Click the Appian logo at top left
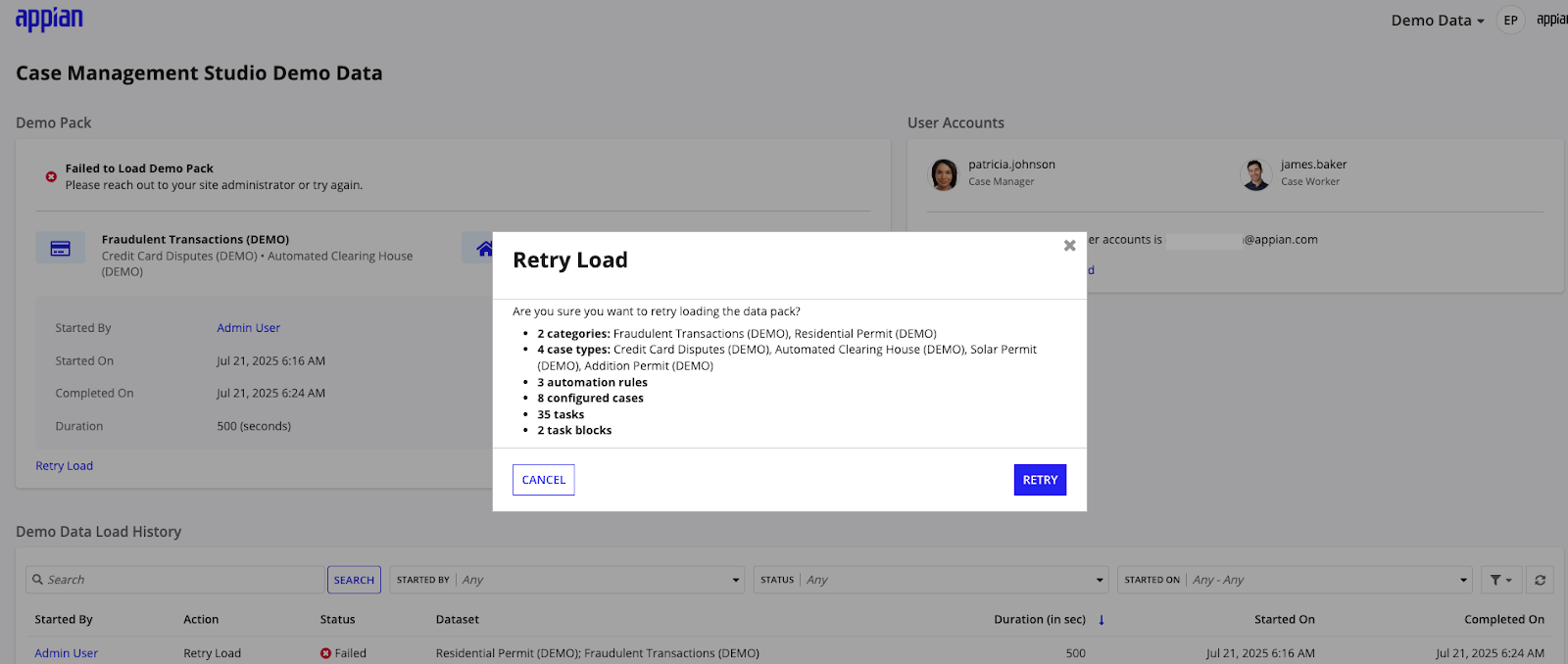The image size is (1568, 664). [x=49, y=19]
